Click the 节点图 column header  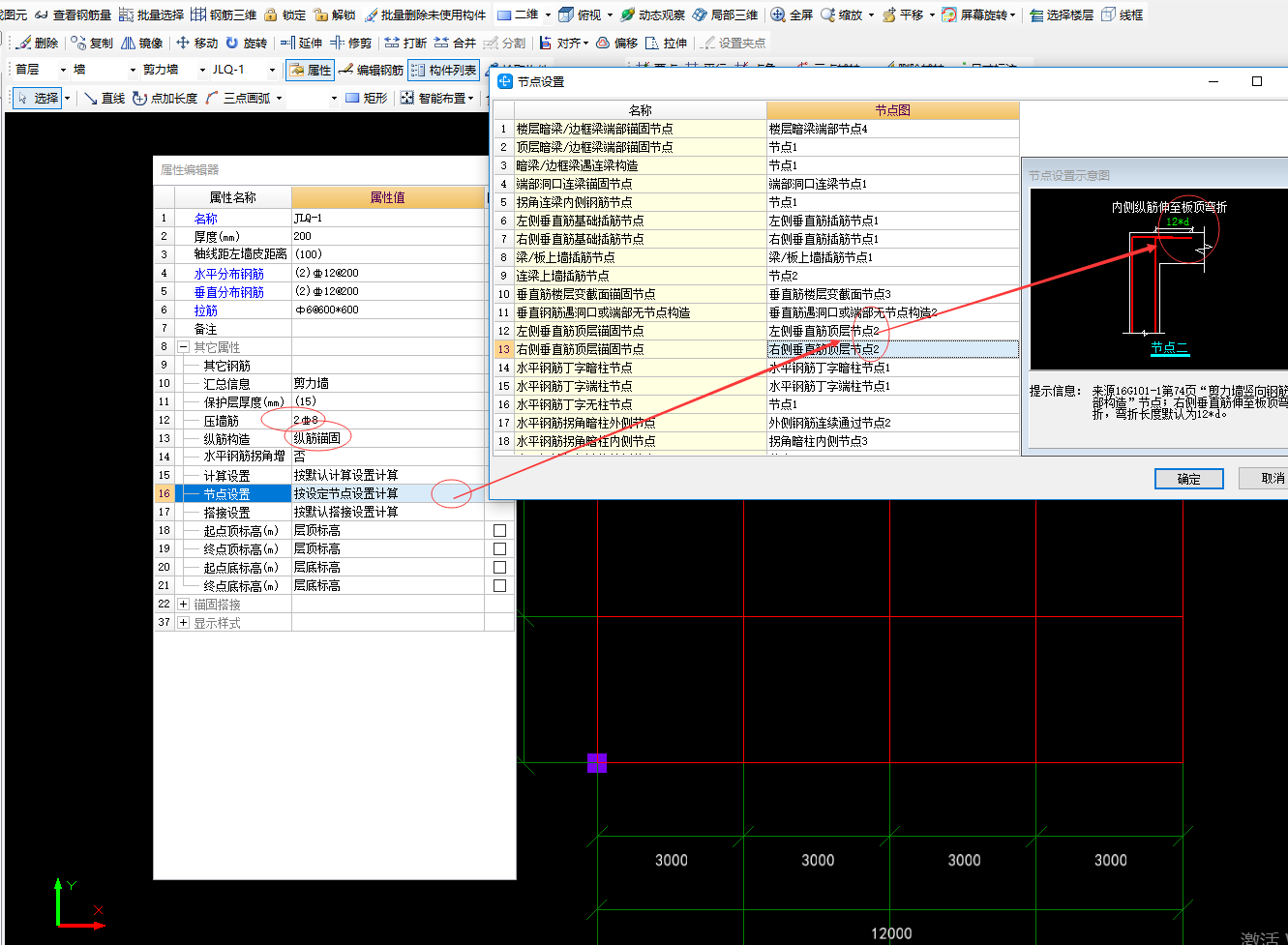tap(892, 110)
